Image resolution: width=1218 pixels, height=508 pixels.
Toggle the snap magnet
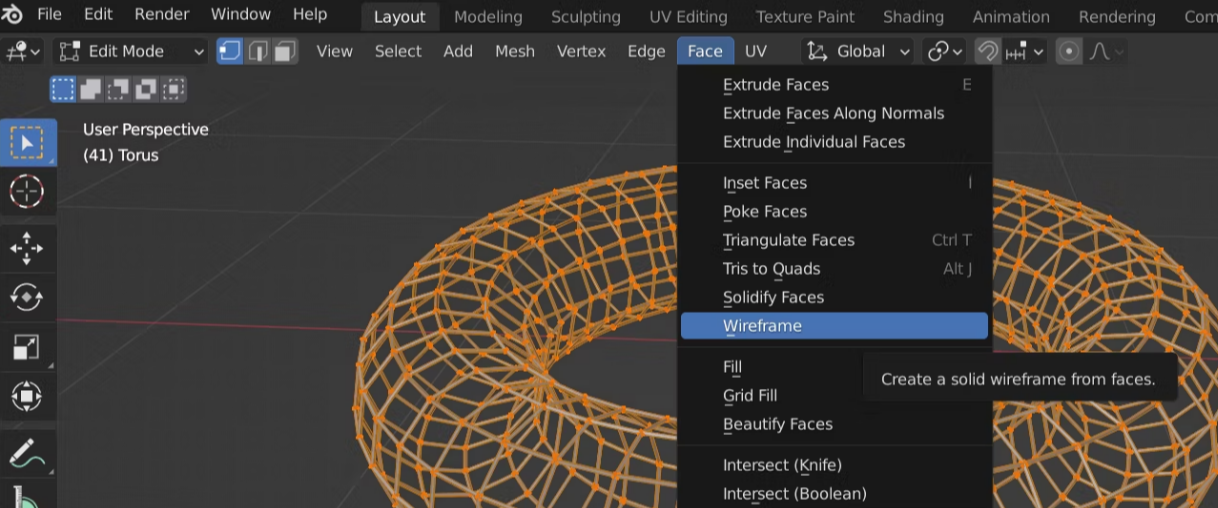pyautogui.click(x=988, y=52)
